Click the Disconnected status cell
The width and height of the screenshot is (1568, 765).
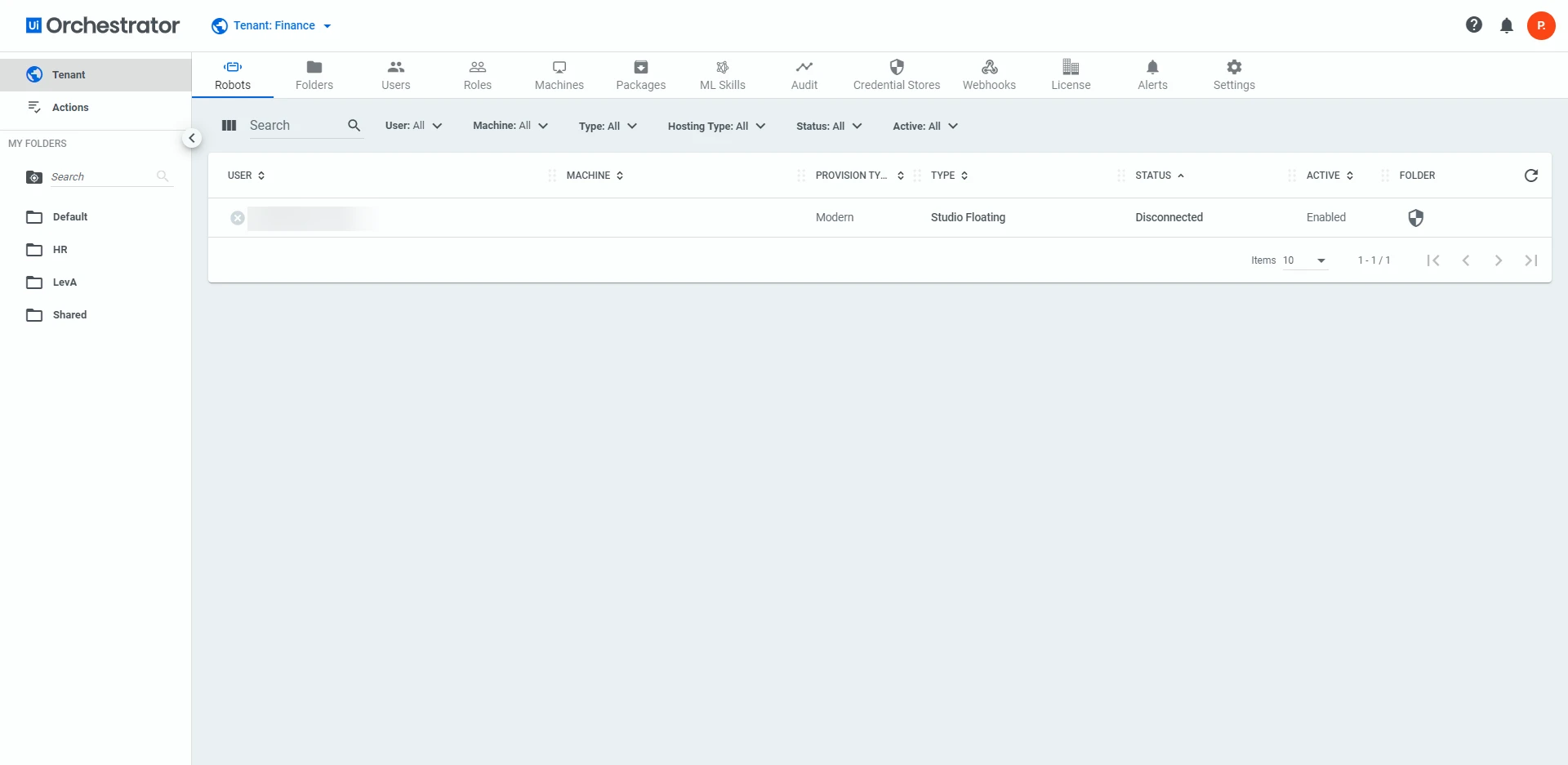[1169, 217]
